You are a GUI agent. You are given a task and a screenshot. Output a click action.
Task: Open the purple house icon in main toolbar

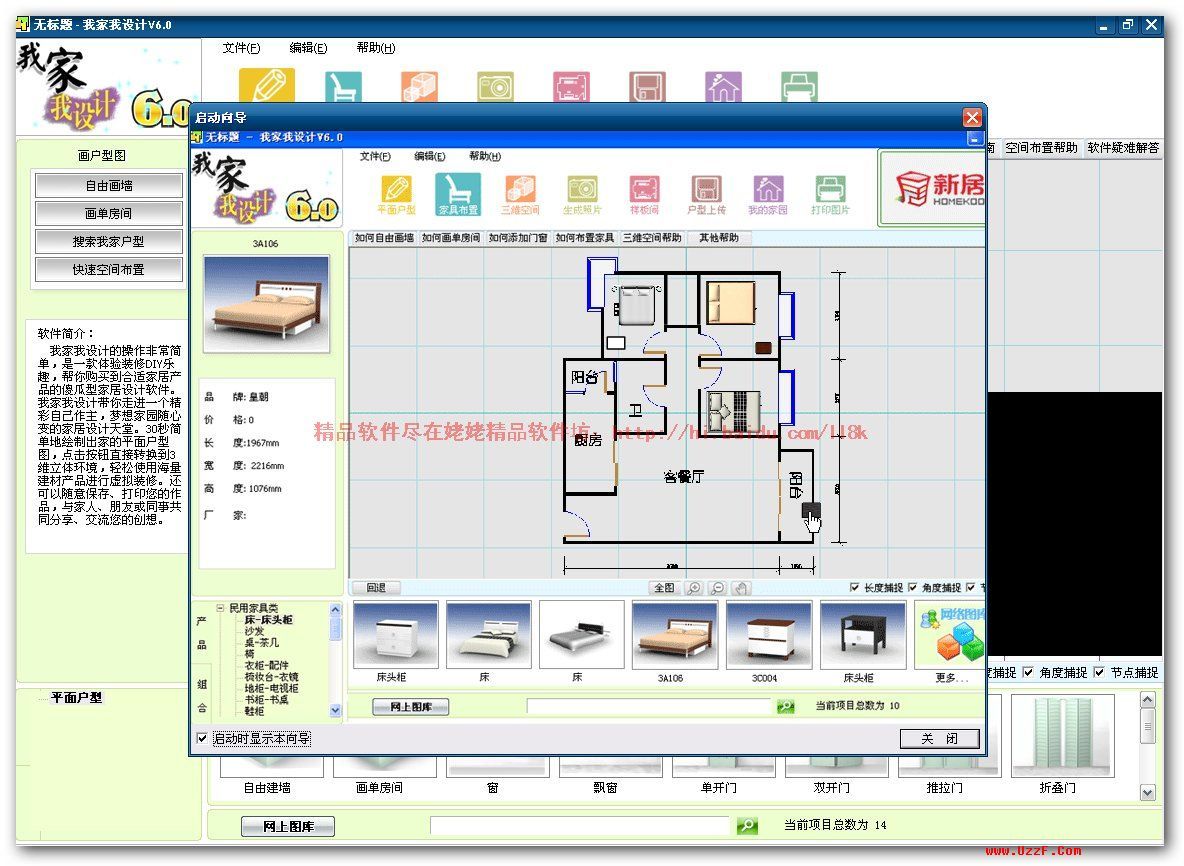(723, 86)
